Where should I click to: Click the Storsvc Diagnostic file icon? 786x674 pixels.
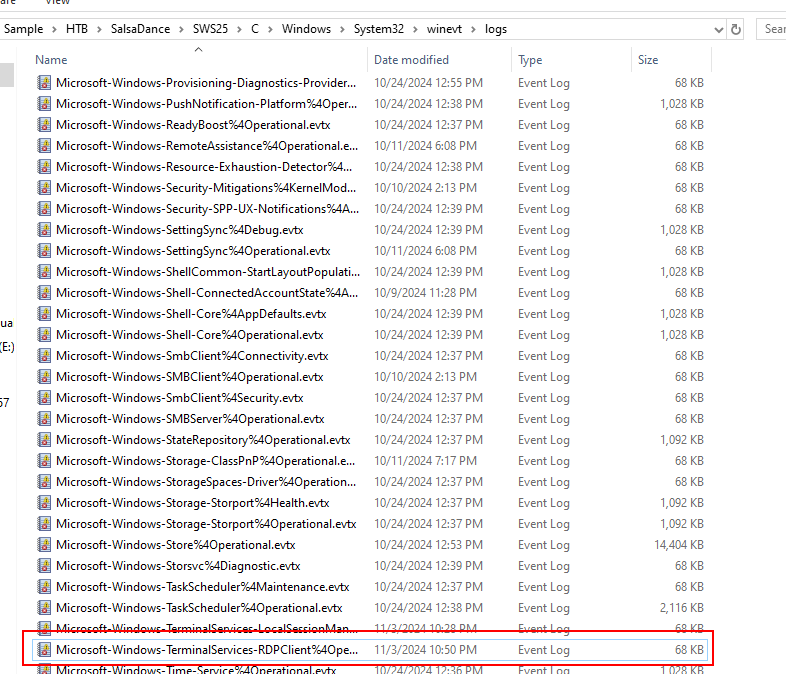[x=44, y=566]
